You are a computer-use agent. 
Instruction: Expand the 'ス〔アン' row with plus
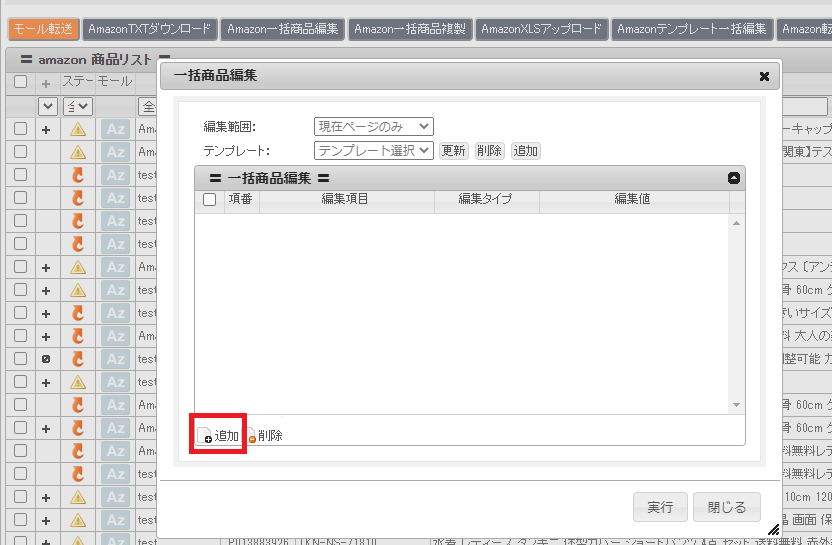tap(46, 268)
